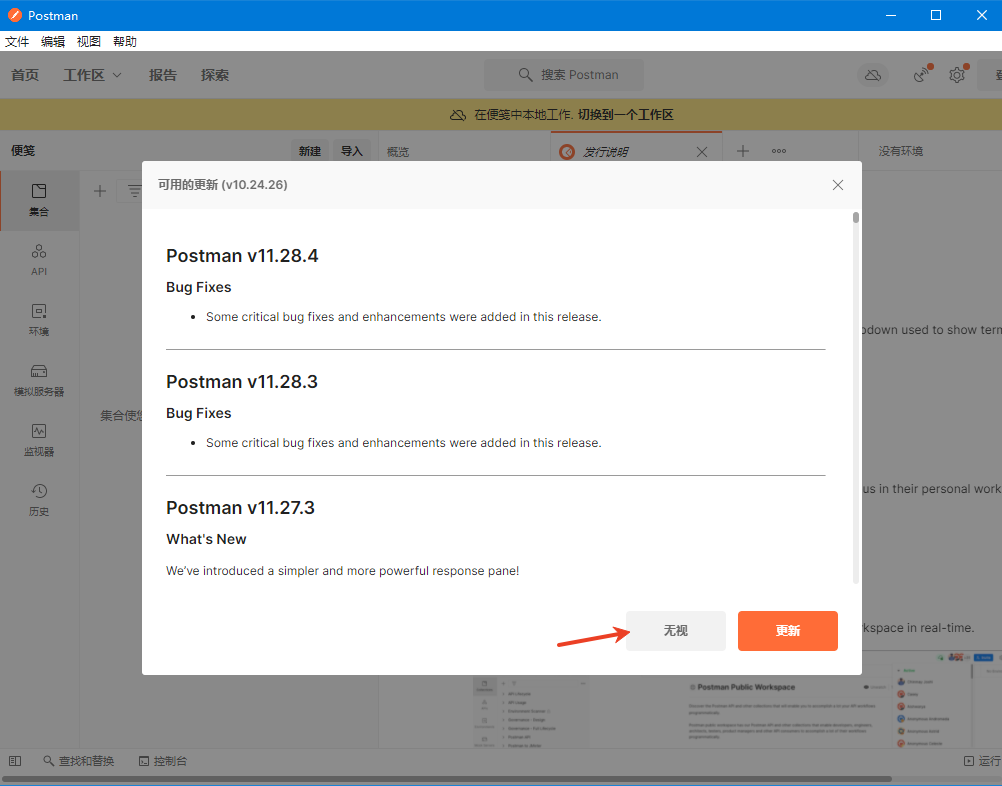This screenshot has height=786, width=1002.
Task: Open 控制台 console in status bar
Action: pos(163,761)
